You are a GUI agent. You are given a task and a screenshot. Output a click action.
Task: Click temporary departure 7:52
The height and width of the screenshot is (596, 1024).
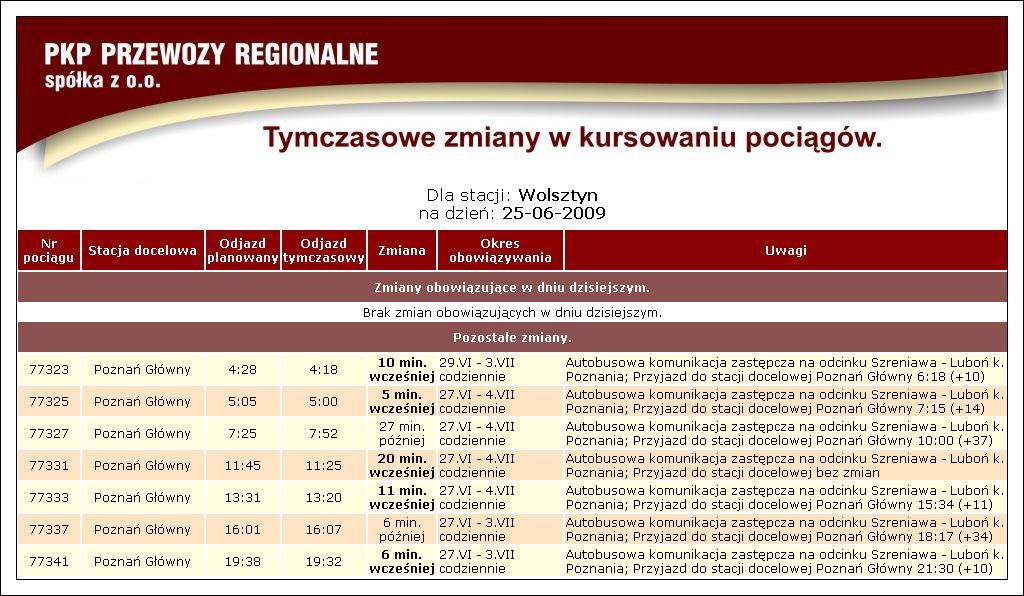323,433
